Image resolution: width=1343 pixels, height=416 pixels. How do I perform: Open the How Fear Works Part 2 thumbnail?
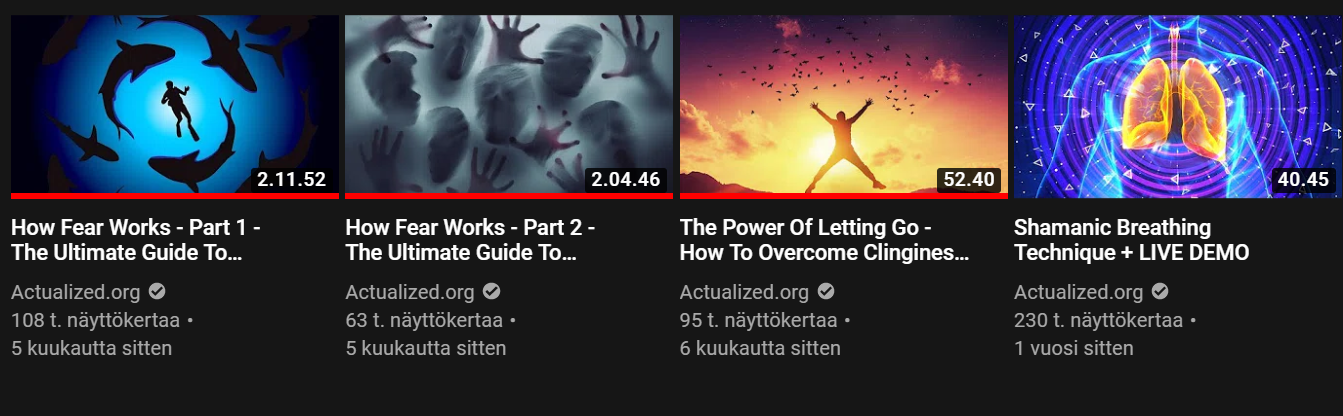pos(509,106)
